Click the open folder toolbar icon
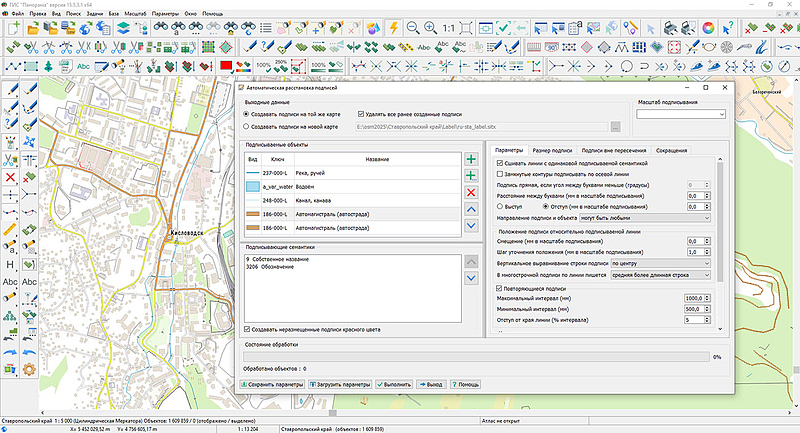Image resolution: width=800 pixels, height=433 pixels. (x=33, y=29)
